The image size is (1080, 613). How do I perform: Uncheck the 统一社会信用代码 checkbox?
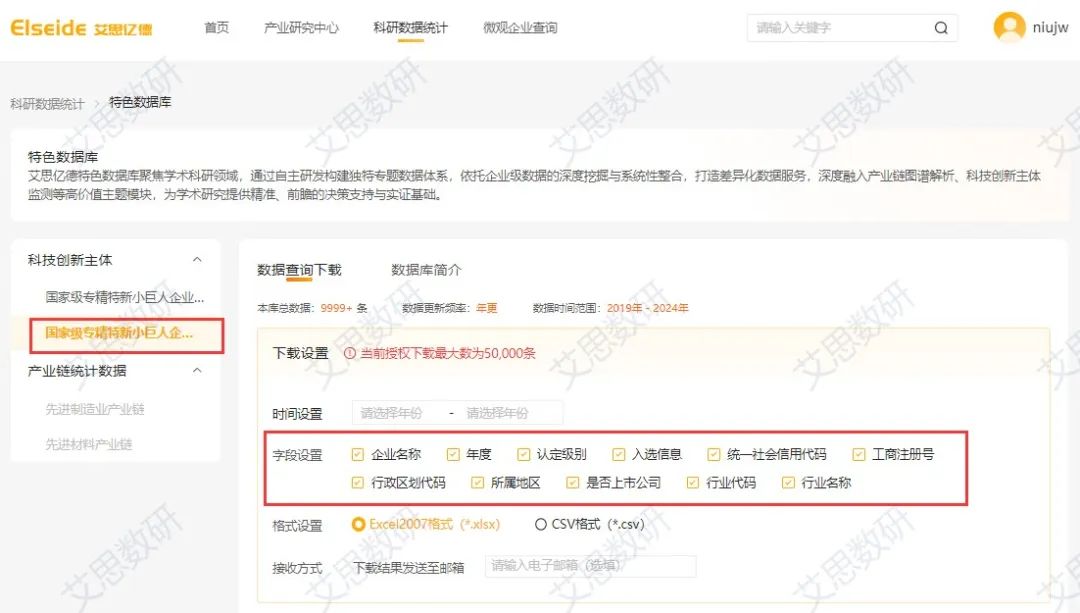point(714,454)
